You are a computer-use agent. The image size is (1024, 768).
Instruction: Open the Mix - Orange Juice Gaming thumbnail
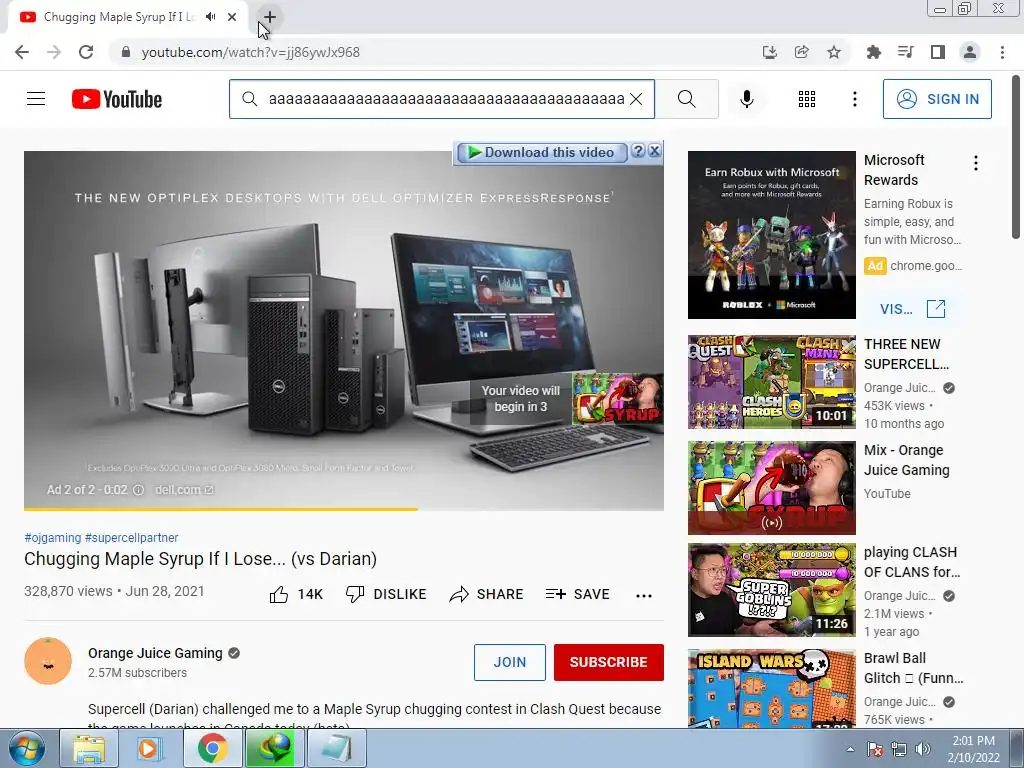click(771, 488)
